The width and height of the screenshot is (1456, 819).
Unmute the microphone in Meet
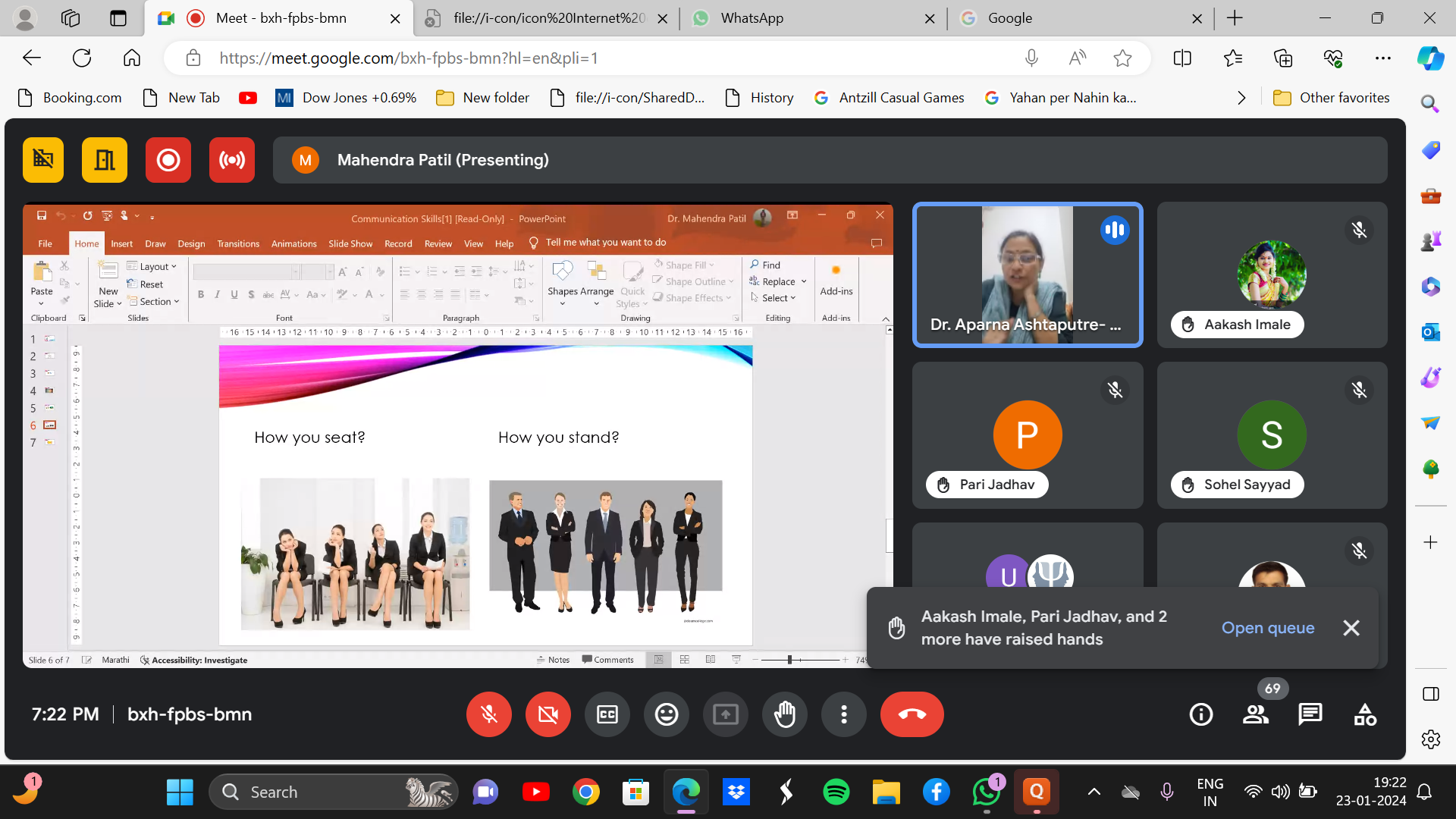tap(489, 714)
